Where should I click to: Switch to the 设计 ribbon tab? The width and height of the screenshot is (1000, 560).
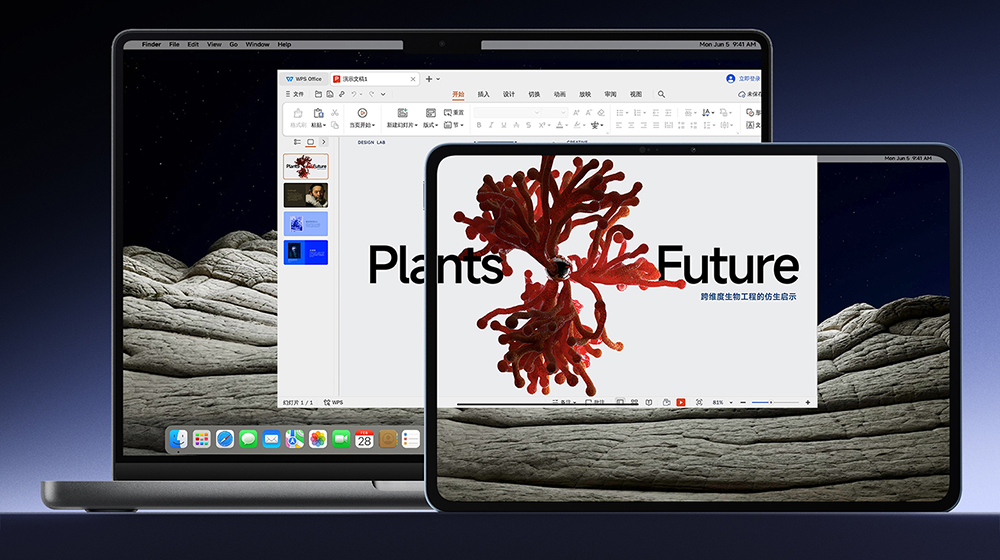click(x=508, y=94)
